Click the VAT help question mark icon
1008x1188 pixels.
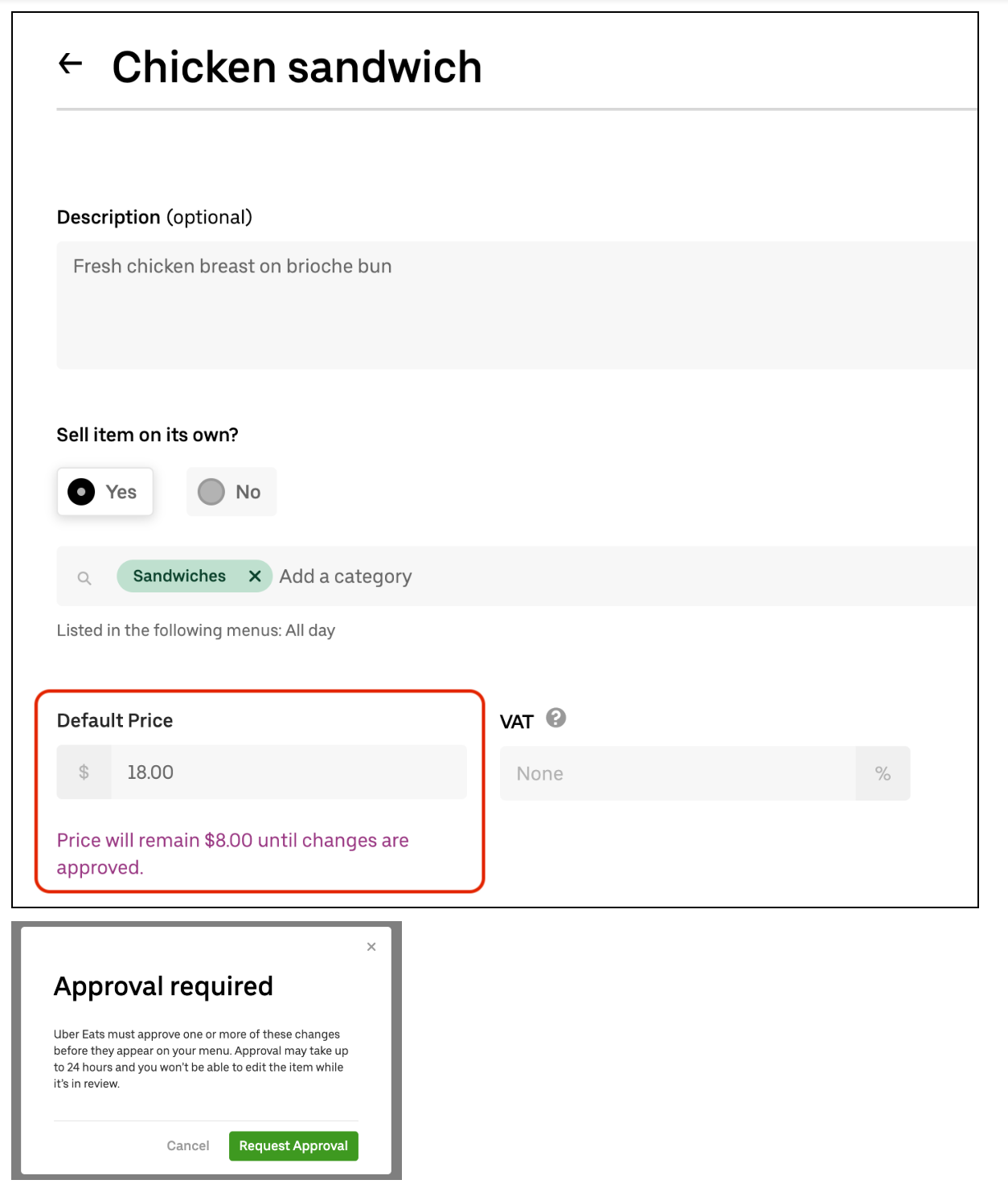(555, 718)
